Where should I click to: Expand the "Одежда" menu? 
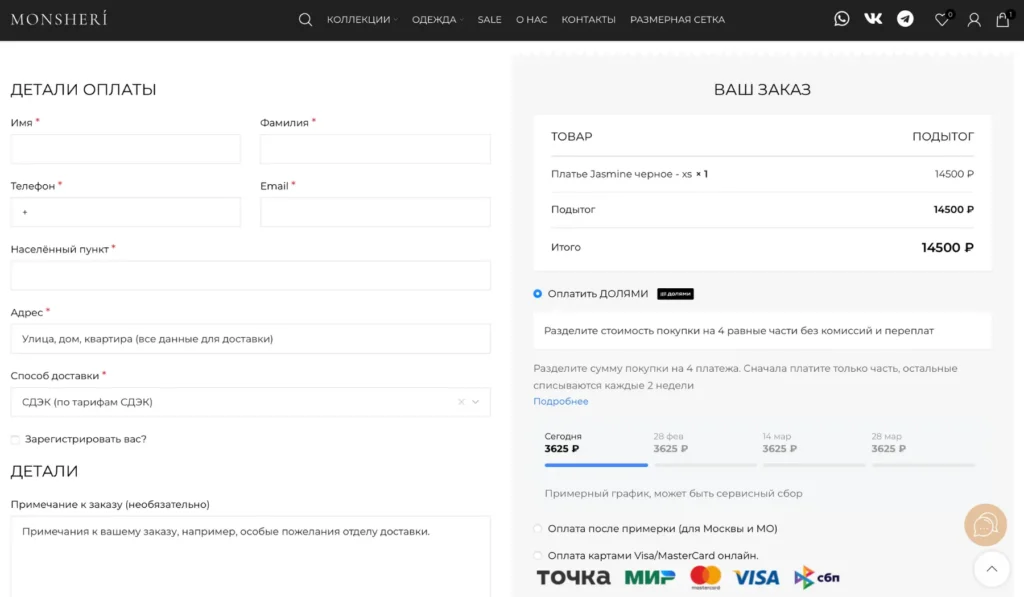436,20
